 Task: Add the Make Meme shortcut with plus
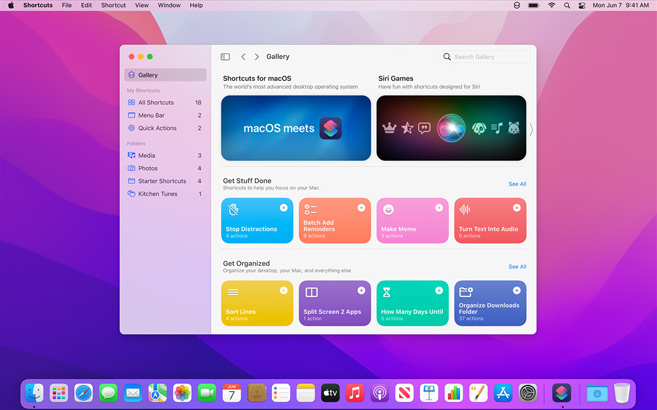[x=439, y=208]
